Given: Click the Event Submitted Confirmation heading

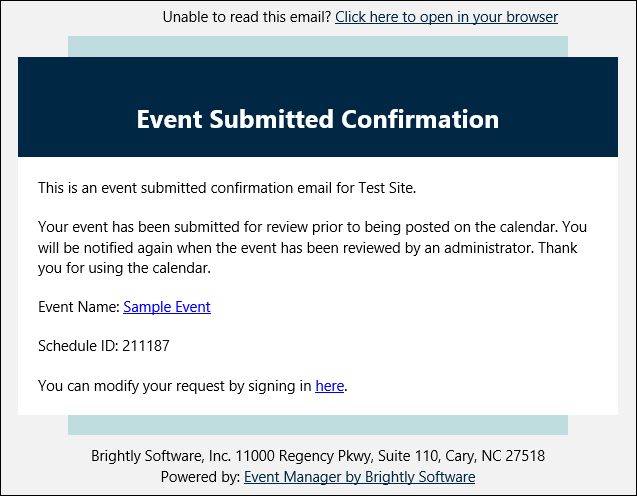Looking at the screenshot, I should 317,120.
